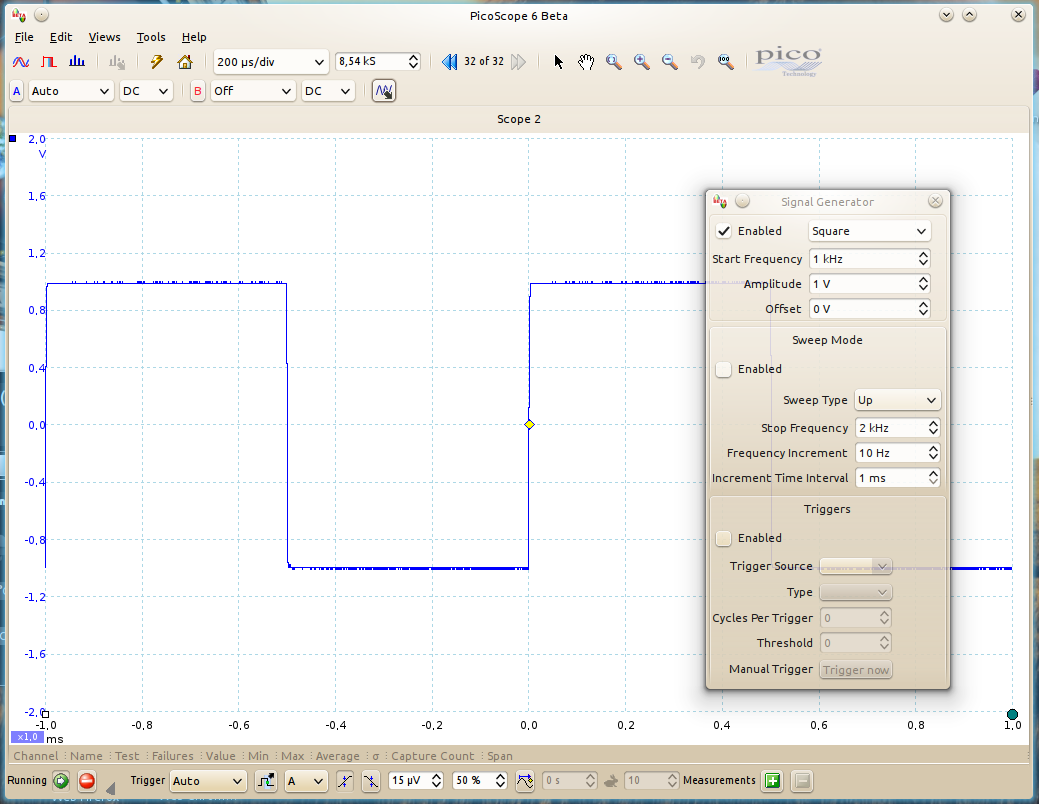1039x804 pixels.
Task: Click the zoom-in magnifier icon
Action: 641,62
